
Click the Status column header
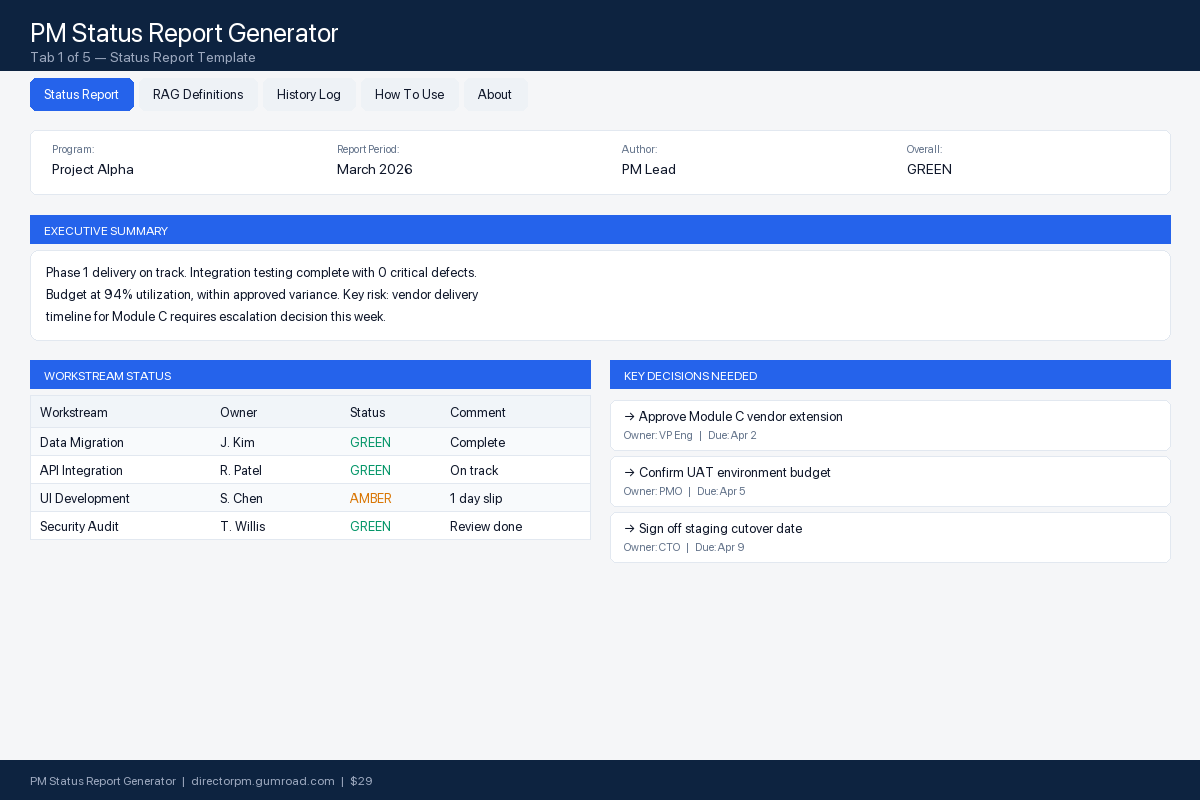pyautogui.click(x=367, y=412)
